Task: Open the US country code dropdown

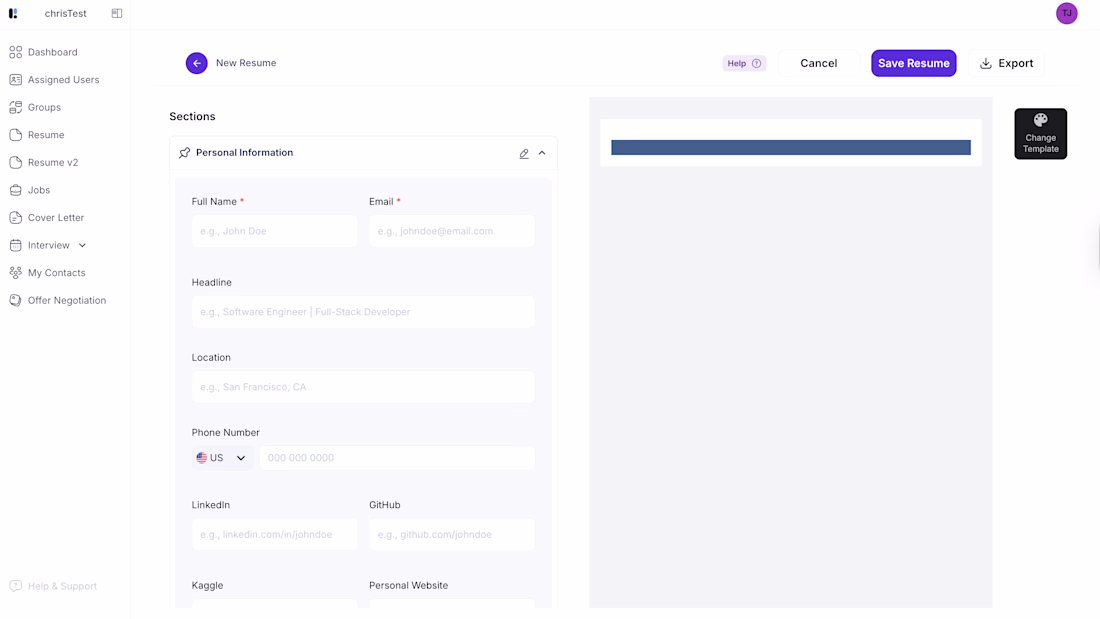Action: (x=222, y=458)
